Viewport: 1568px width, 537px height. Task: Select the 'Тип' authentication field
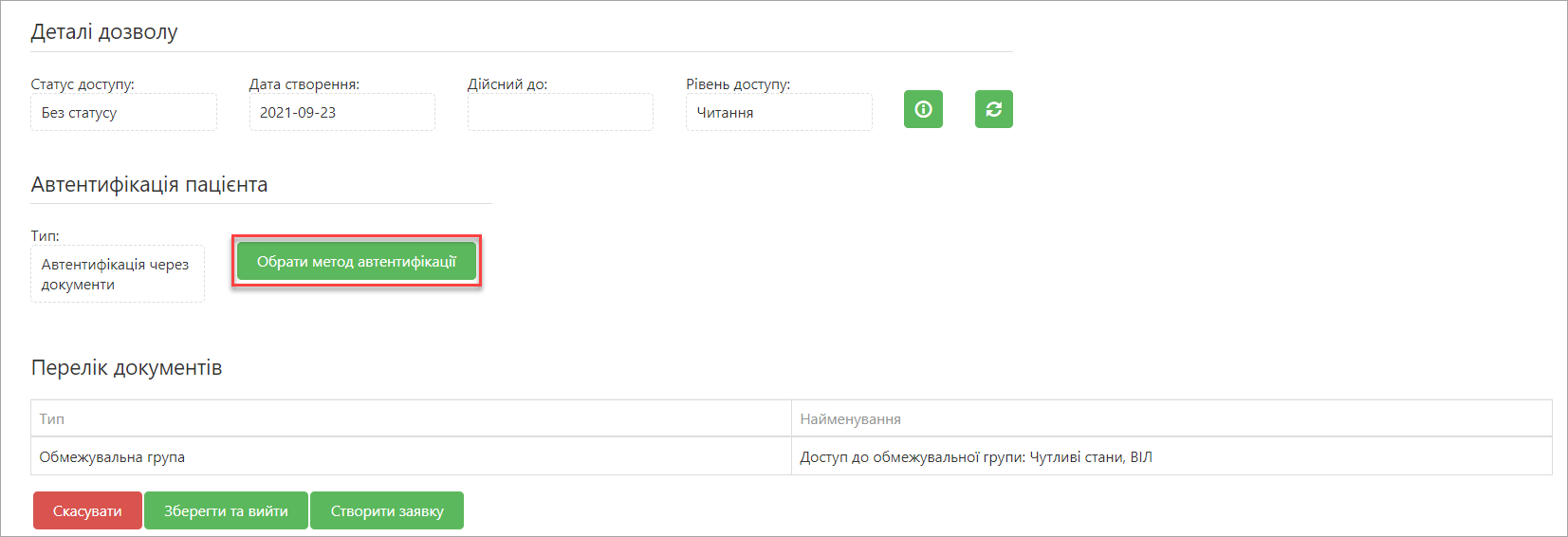click(x=118, y=274)
